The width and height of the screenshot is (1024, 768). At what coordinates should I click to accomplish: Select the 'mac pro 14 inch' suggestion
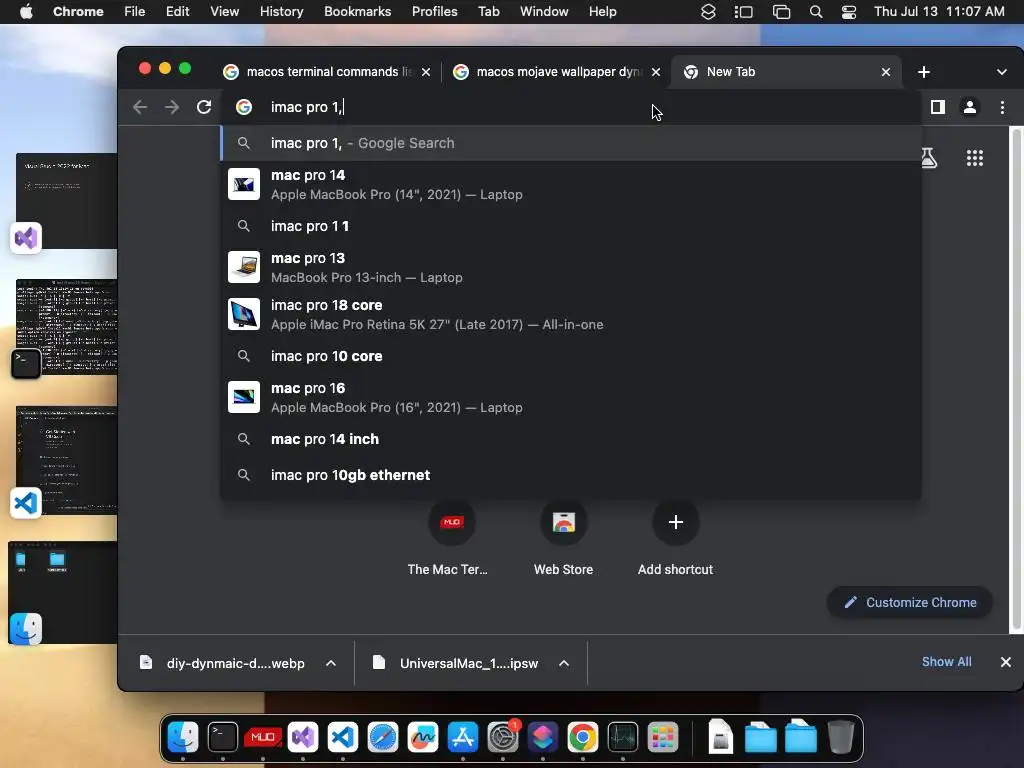pyautogui.click(x=571, y=439)
